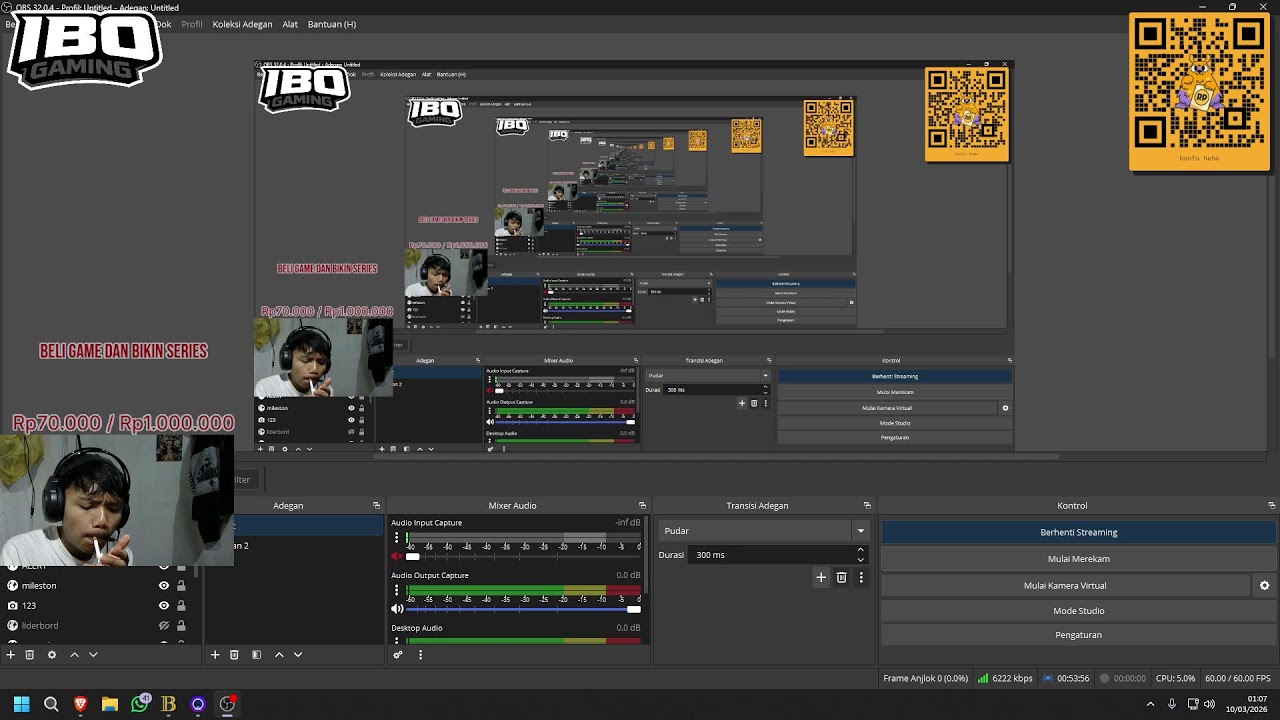Open the Pudar transition dropdown
This screenshot has height=720, width=1280.
pyautogui.click(x=765, y=531)
